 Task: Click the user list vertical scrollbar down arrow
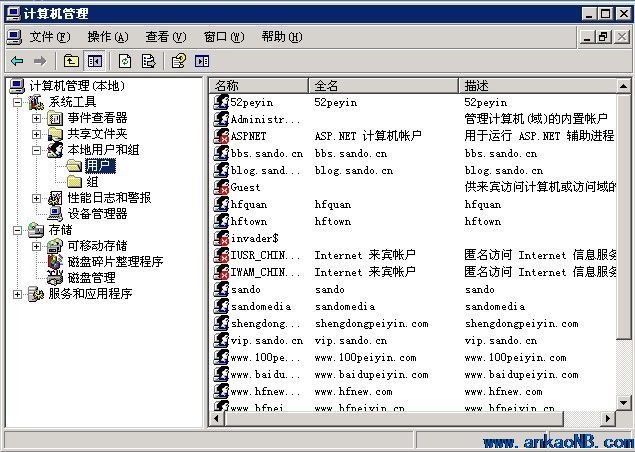626,403
